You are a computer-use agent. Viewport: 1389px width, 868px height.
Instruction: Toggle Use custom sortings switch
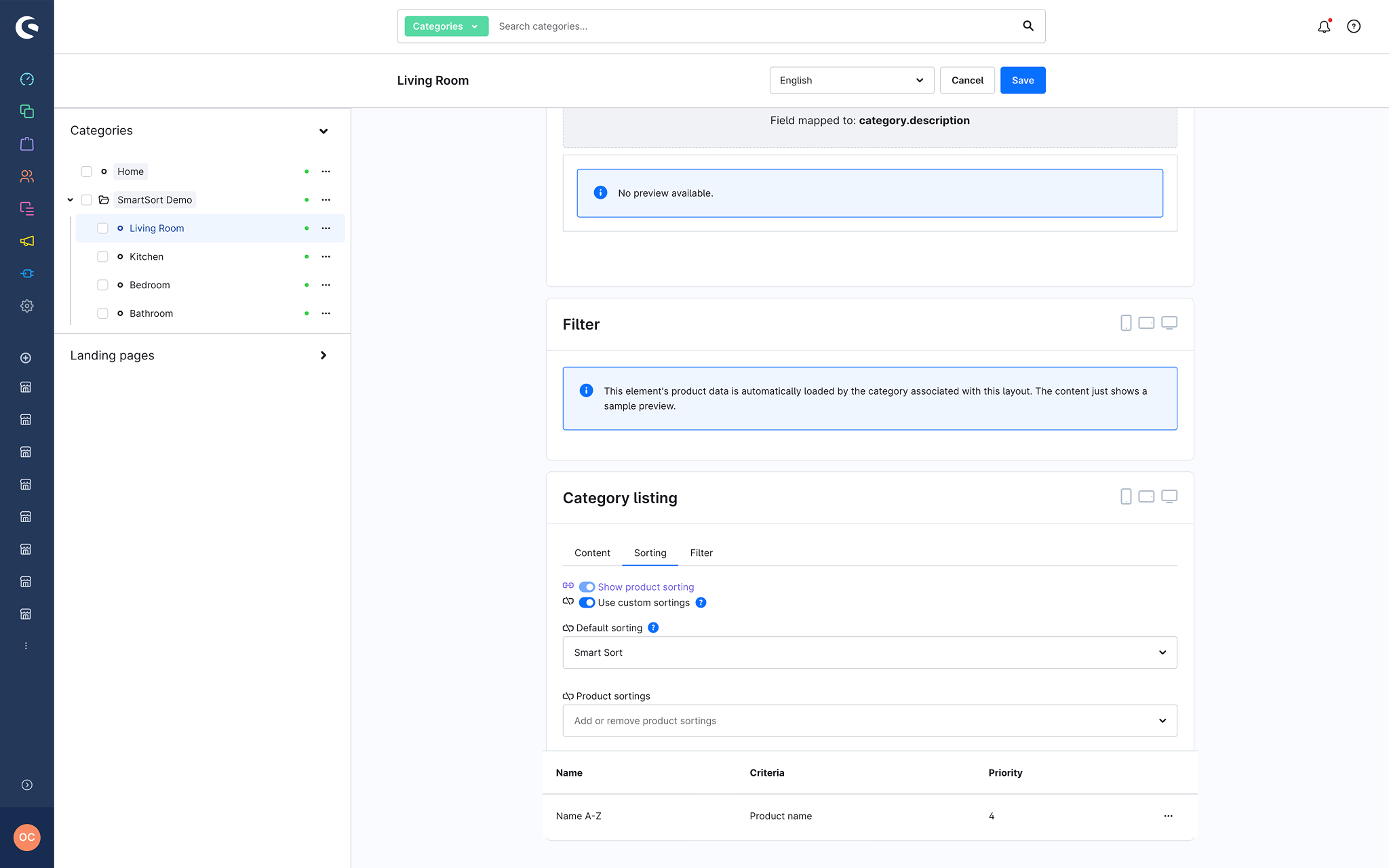point(587,603)
